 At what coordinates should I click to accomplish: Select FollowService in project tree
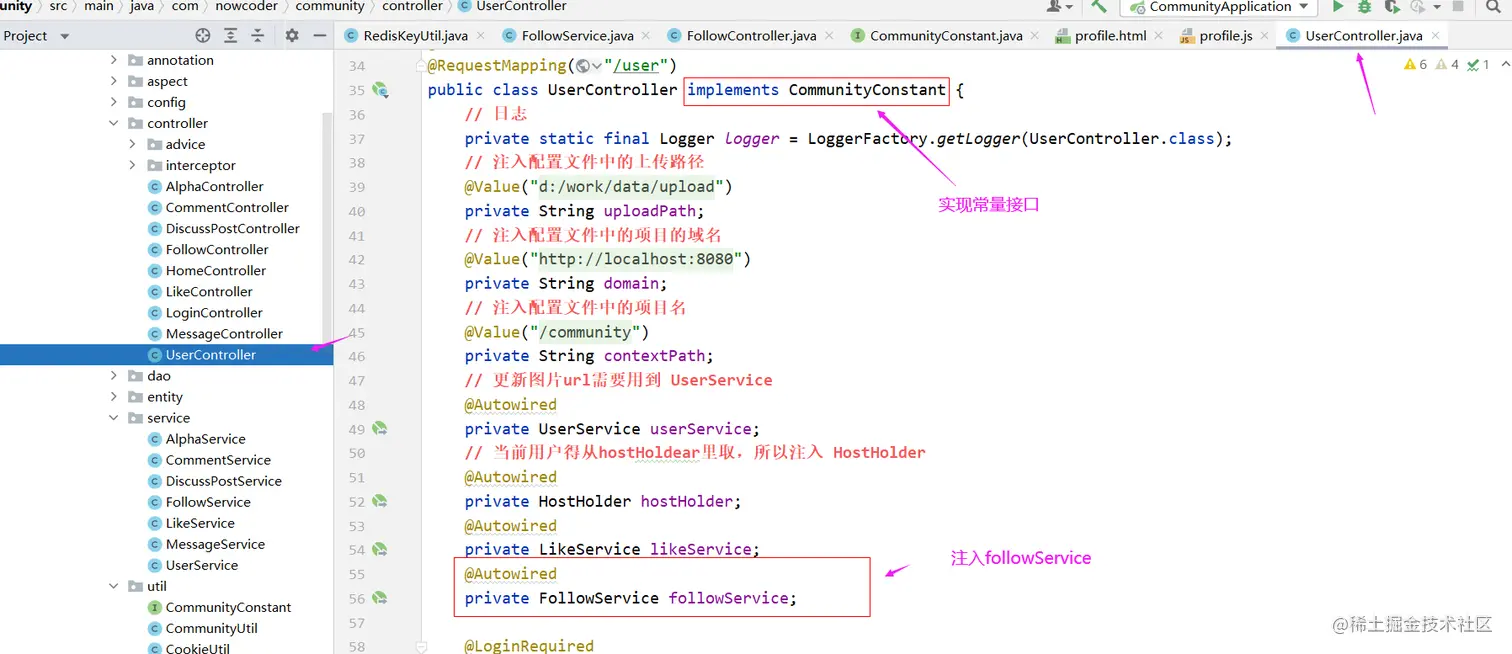(x=208, y=502)
